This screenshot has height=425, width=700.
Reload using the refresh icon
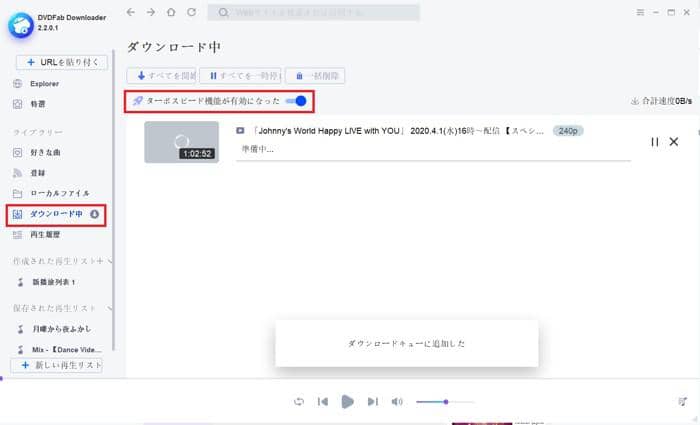click(192, 12)
